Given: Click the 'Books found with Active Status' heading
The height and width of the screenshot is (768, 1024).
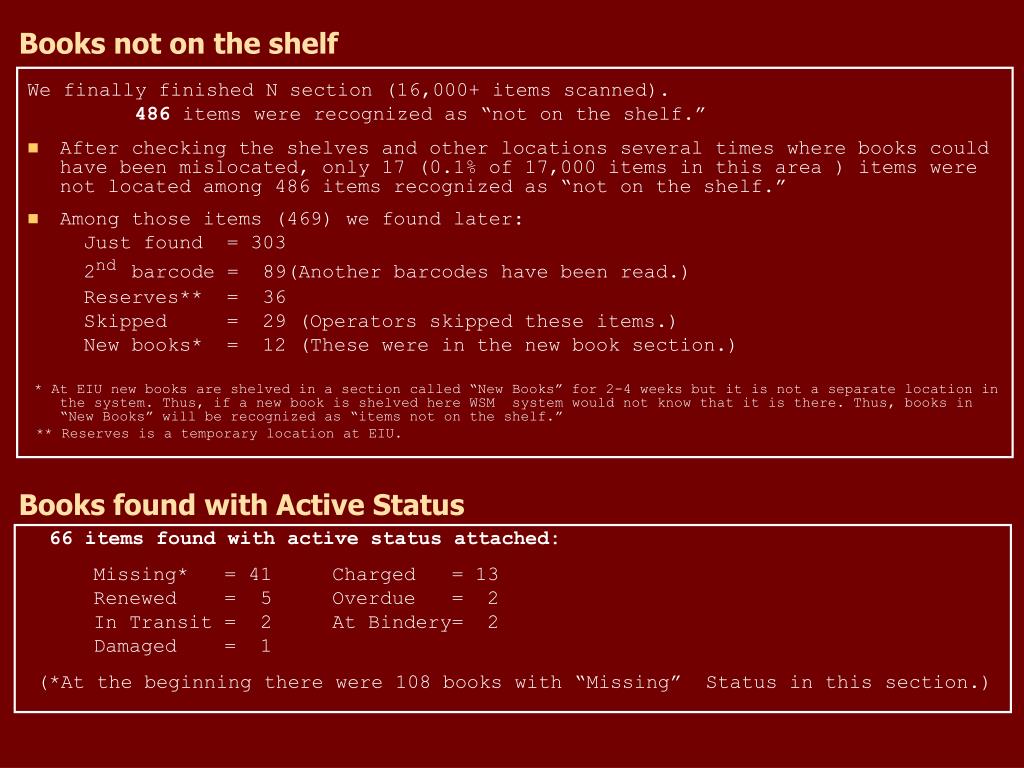Looking at the screenshot, I should tap(242, 505).
